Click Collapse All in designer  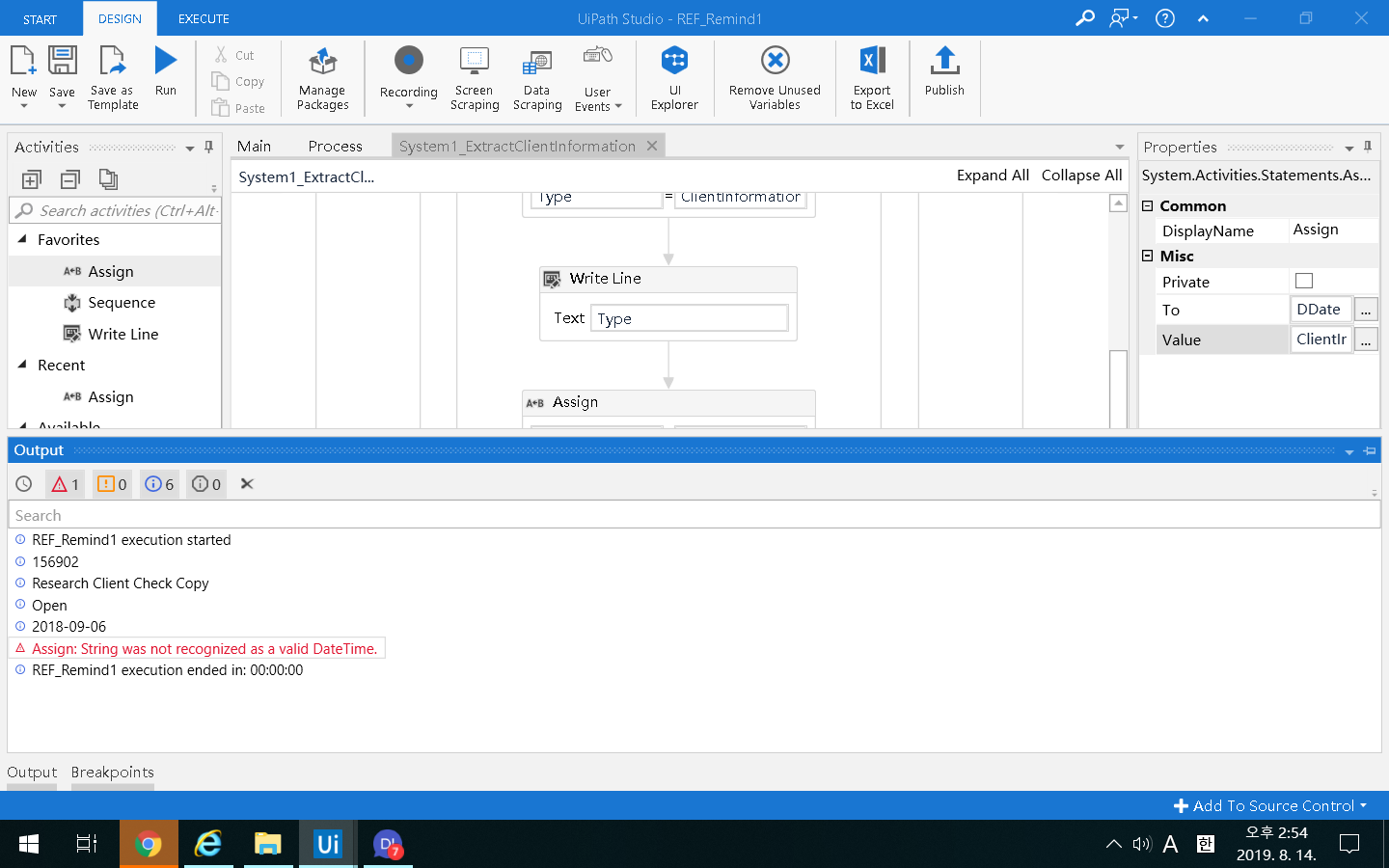click(1081, 176)
